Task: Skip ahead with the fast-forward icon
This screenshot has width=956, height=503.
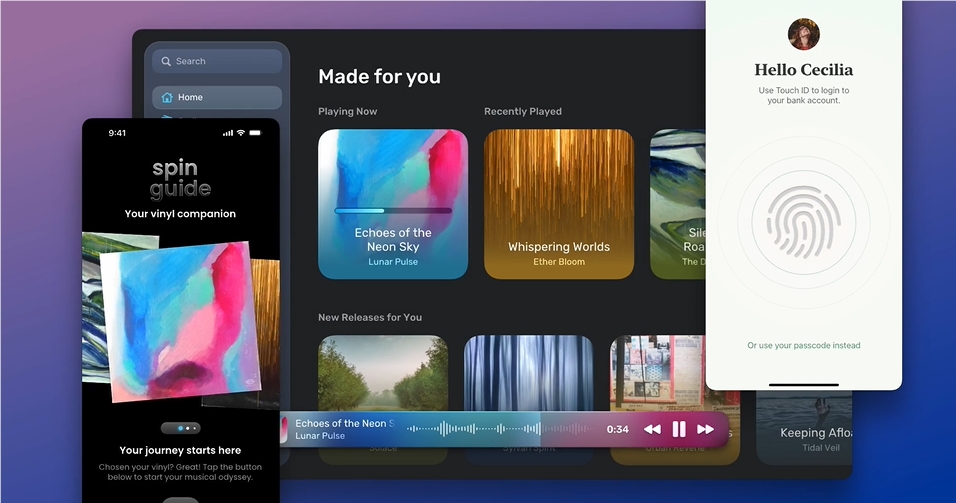Action: coord(705,429)
